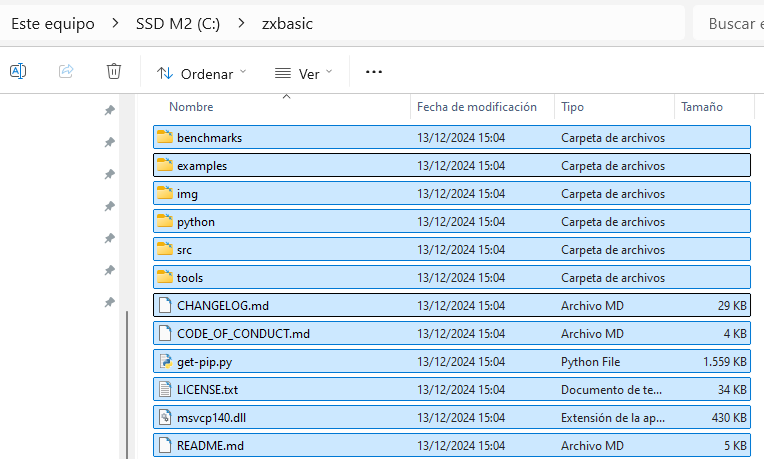Sort by Fecha de modificación column
The image size is (764, 459).
point(477,107)
